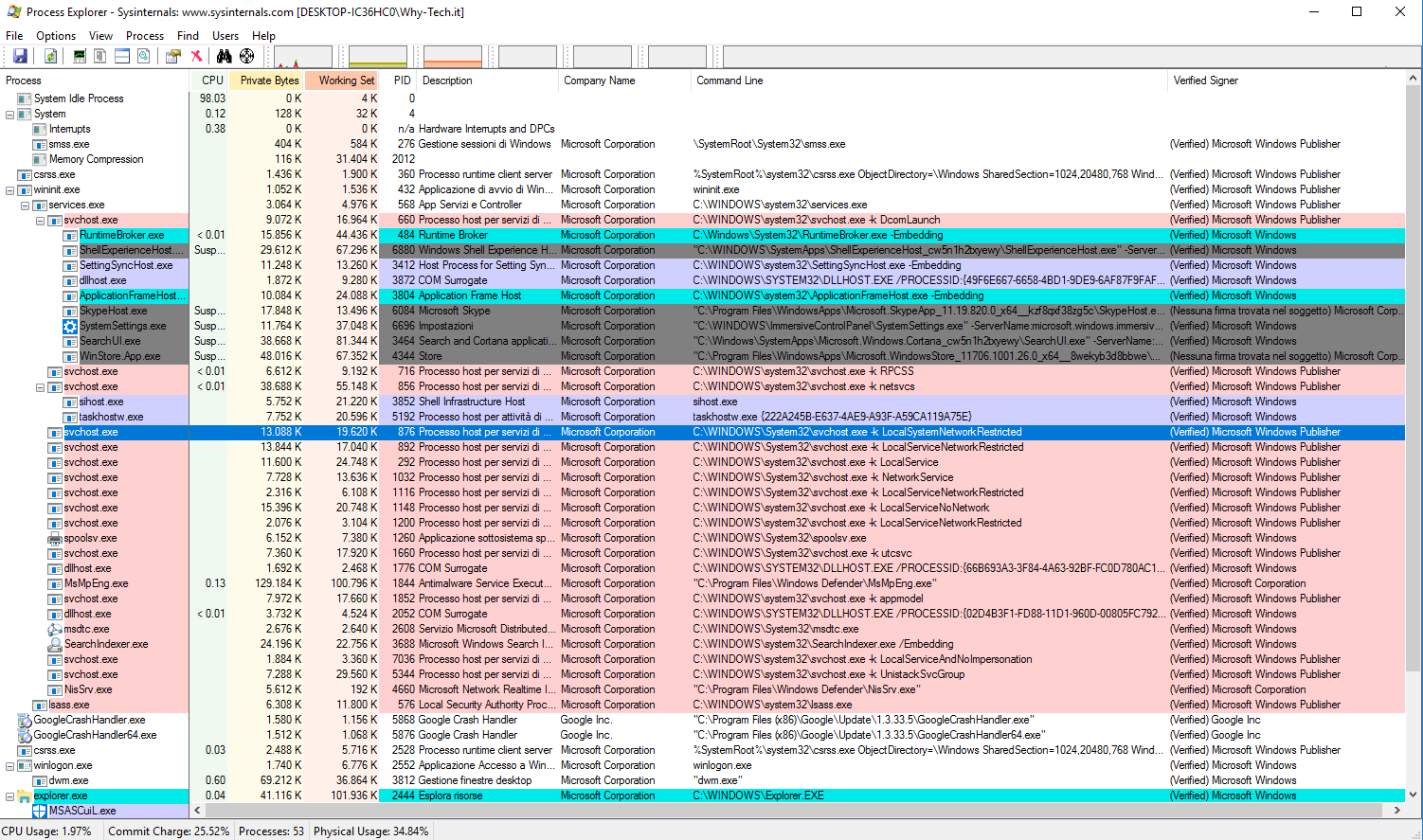
Task: Select the lsass.exe process row
Action: point(703,705)
